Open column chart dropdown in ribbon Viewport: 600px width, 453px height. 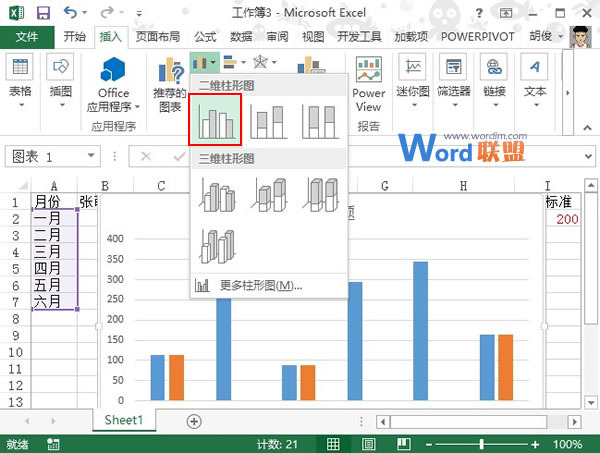coord(204,62)
